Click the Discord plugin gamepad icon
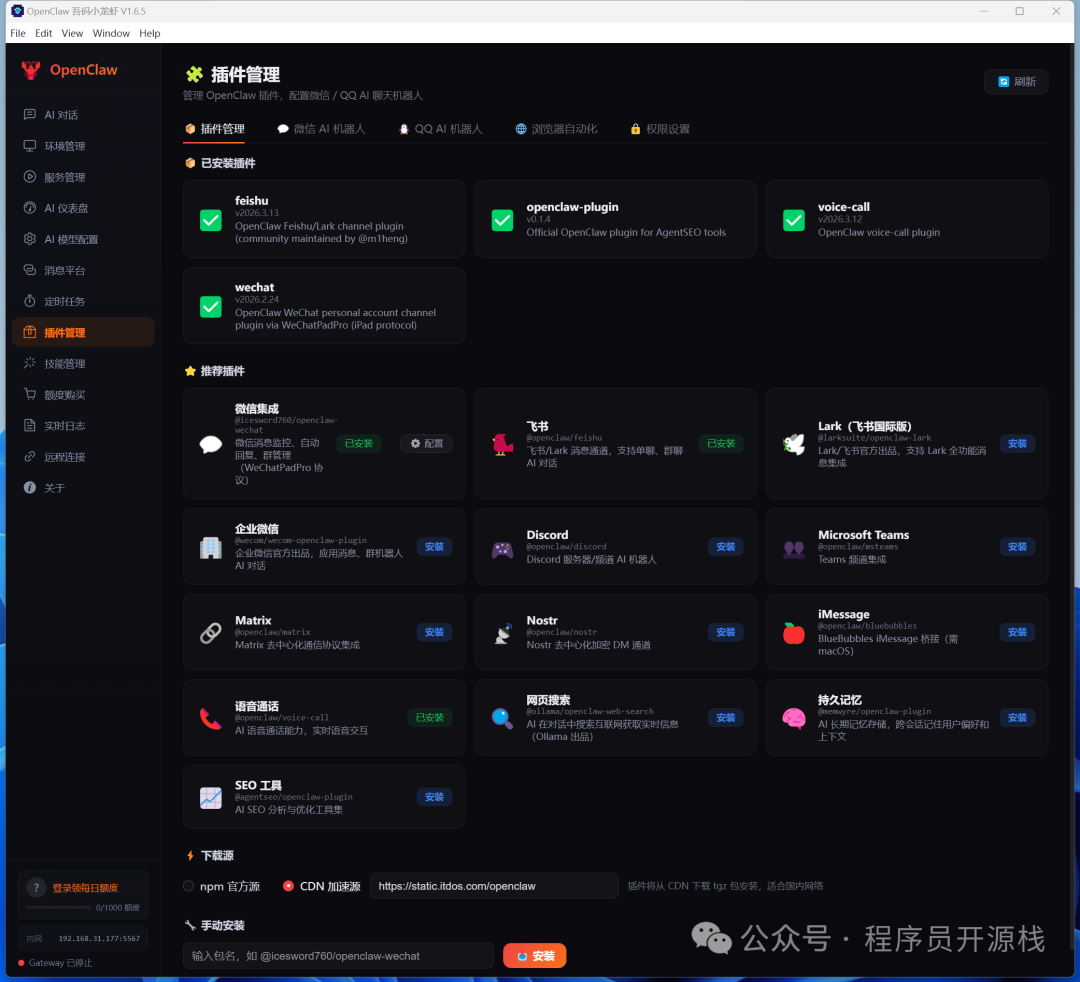The height and width of the screenshot is (982, 1080). click(x=501, y=546)
